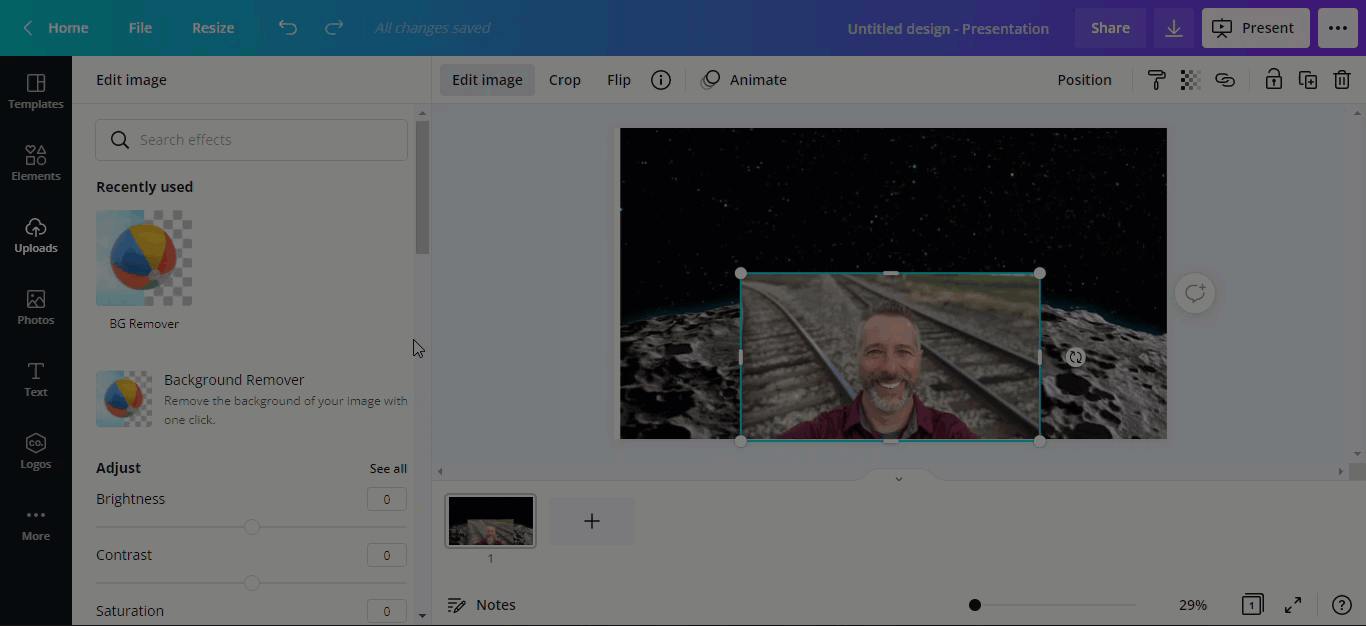Click the download arrow icon
The width and height of the screenshot is (1366, 626).
(1174, 28)
